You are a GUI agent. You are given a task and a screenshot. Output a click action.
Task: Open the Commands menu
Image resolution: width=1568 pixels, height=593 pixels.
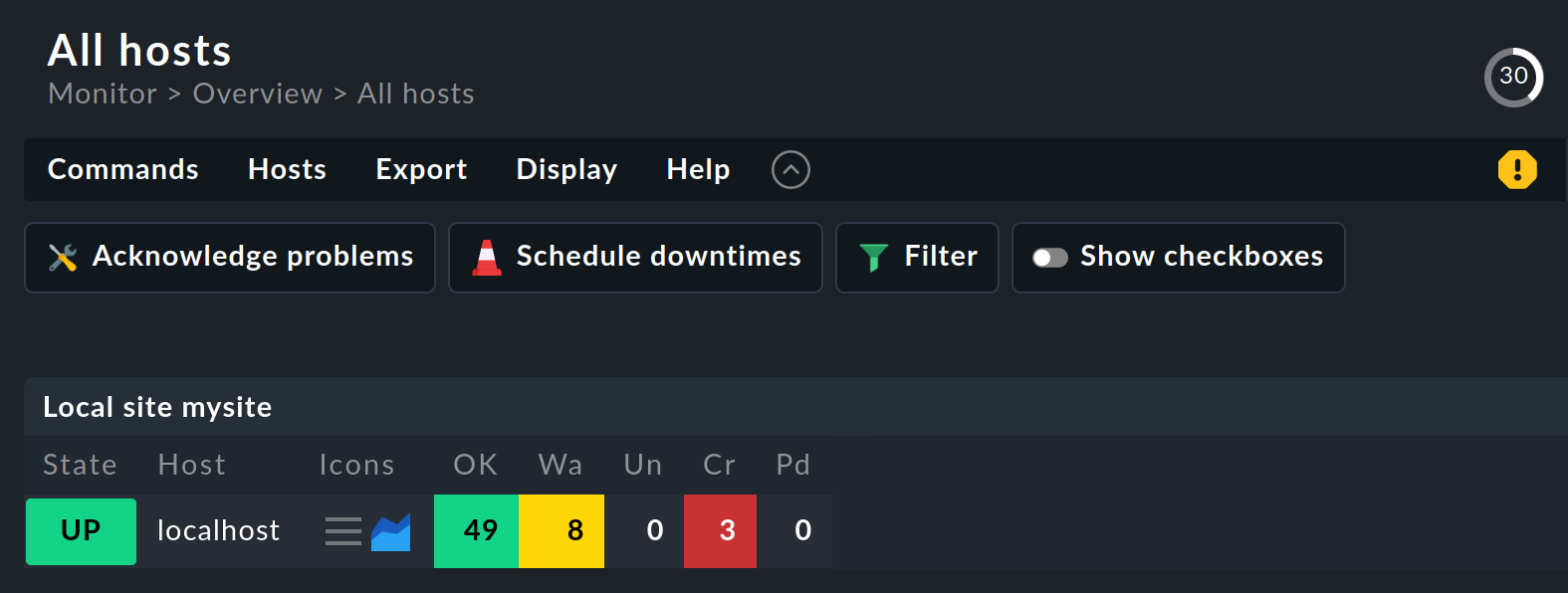click(123, 169)
